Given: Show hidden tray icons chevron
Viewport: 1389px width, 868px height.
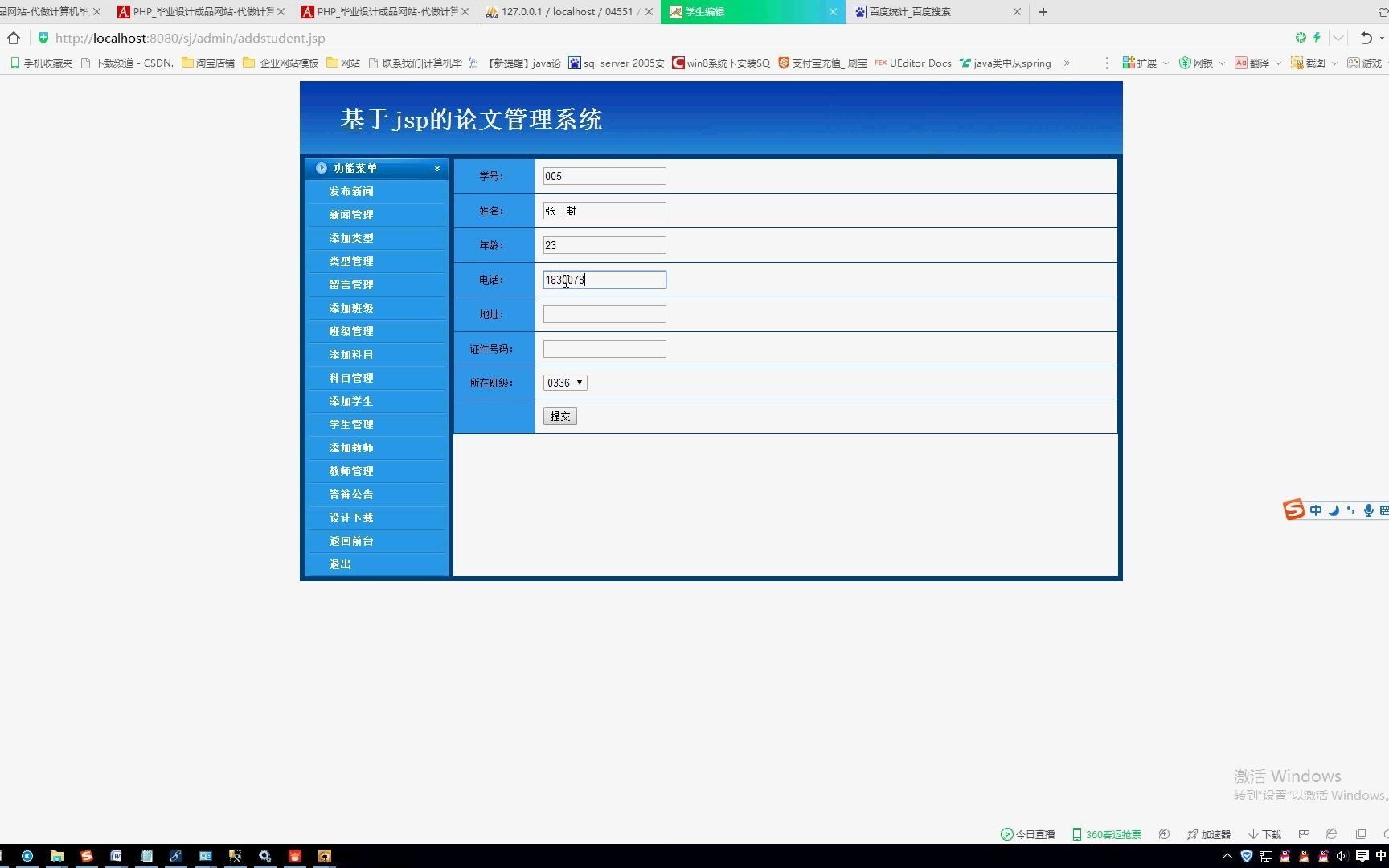Looking at the screenshot, I should tap(1227, 856).
